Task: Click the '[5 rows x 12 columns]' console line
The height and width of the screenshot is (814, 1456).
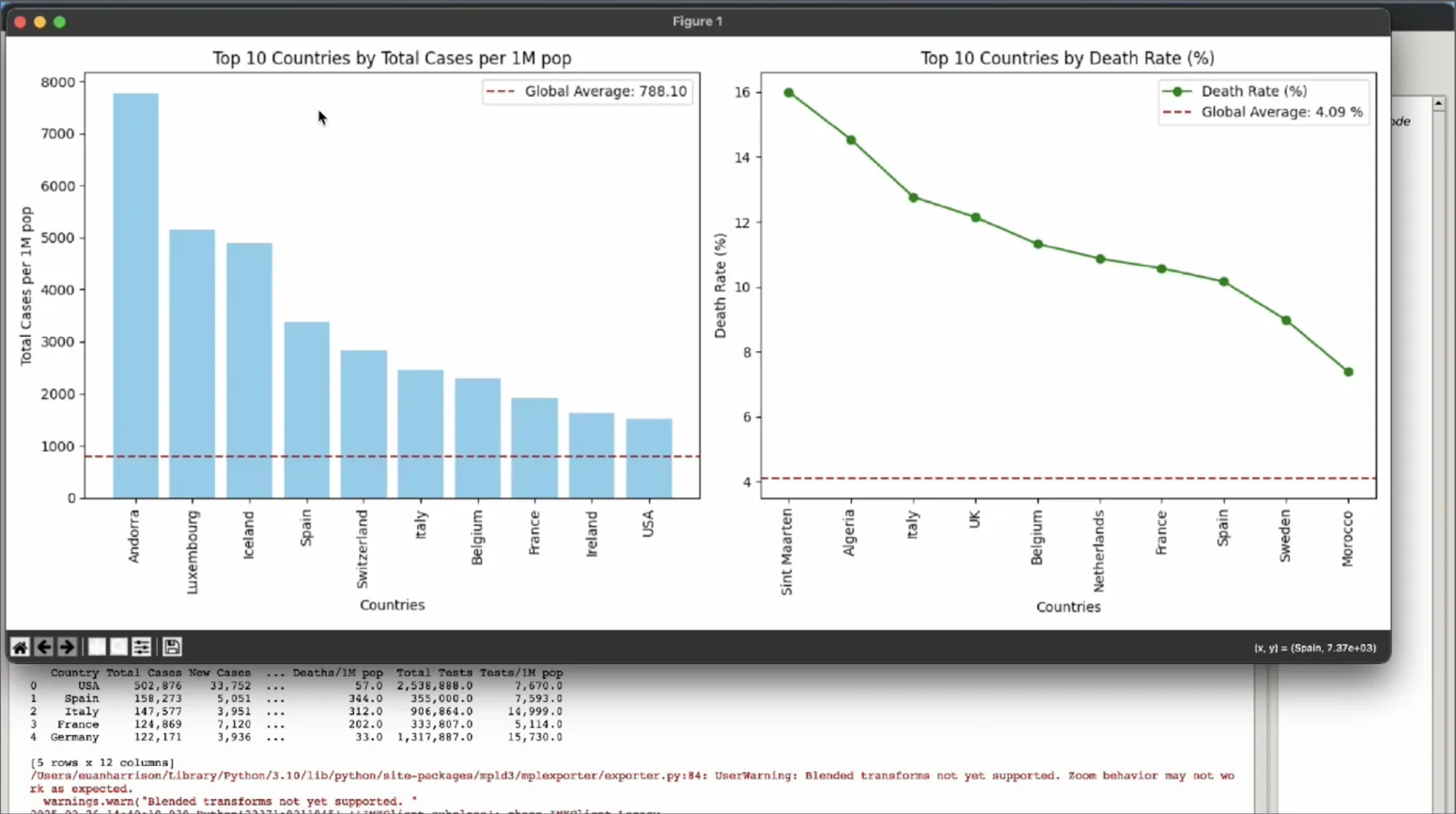Action: (x=102, y=763)
